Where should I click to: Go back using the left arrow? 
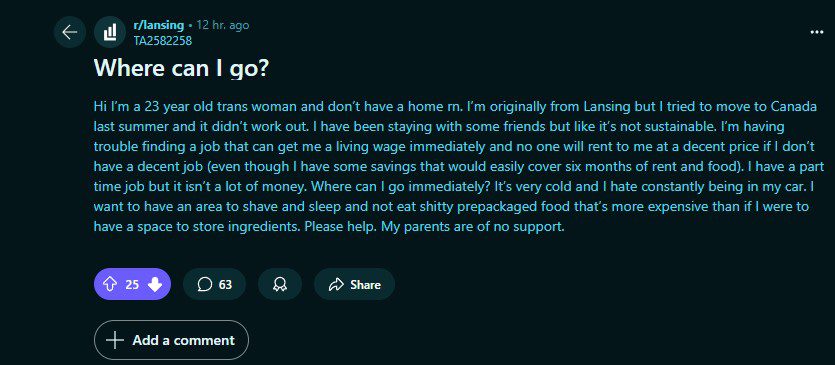coord(70,33)
